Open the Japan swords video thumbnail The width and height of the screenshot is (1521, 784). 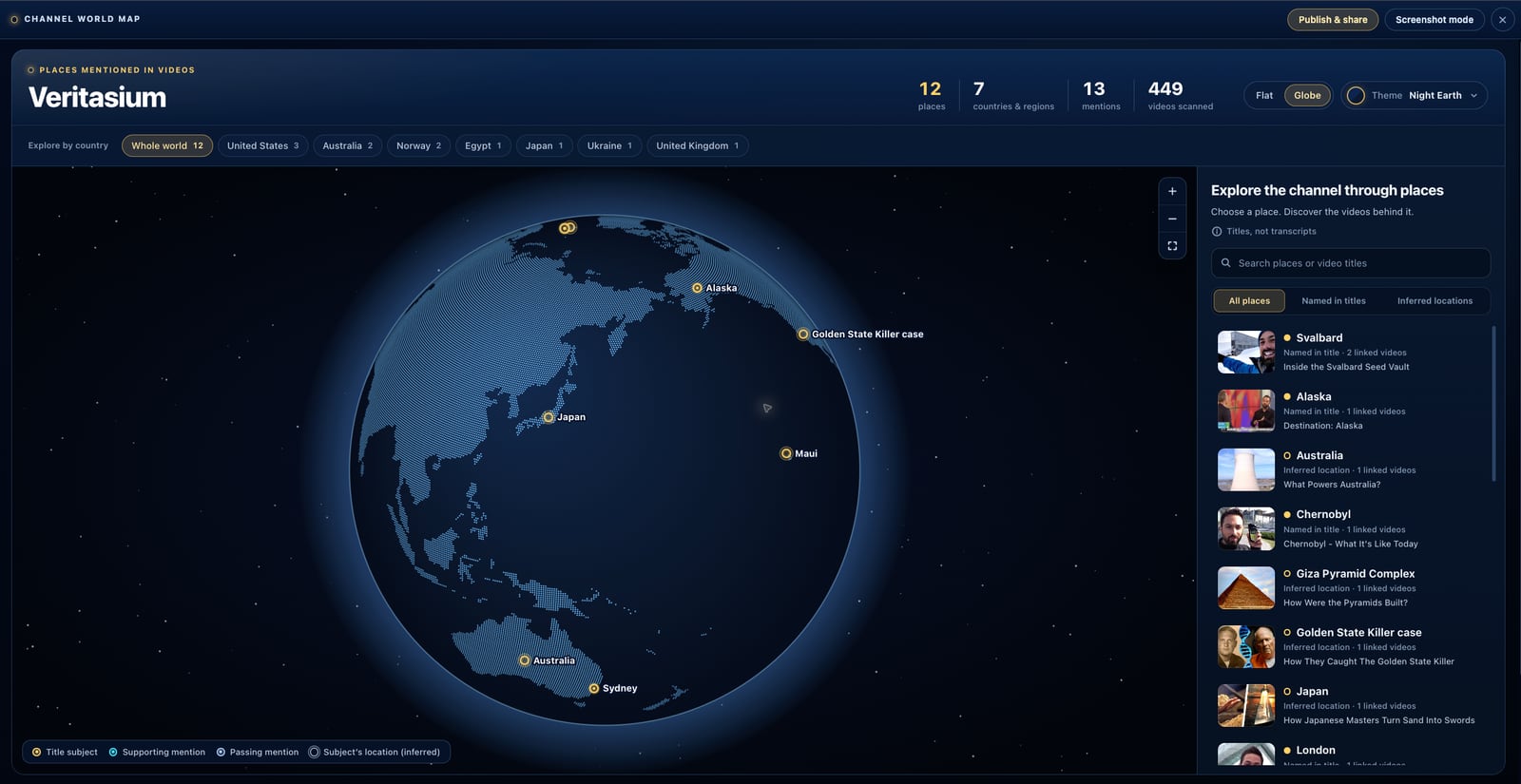pyautogui.click(x=1246, y=705)
